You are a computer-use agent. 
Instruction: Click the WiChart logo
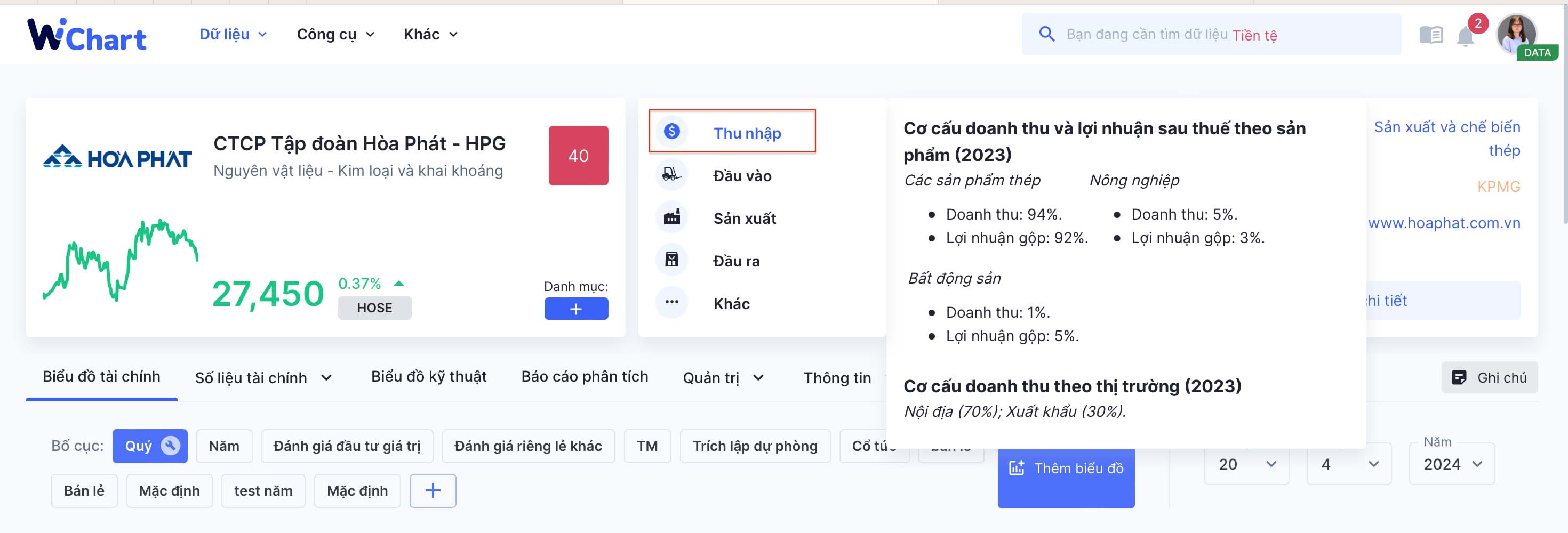click(x=87, y=35)
